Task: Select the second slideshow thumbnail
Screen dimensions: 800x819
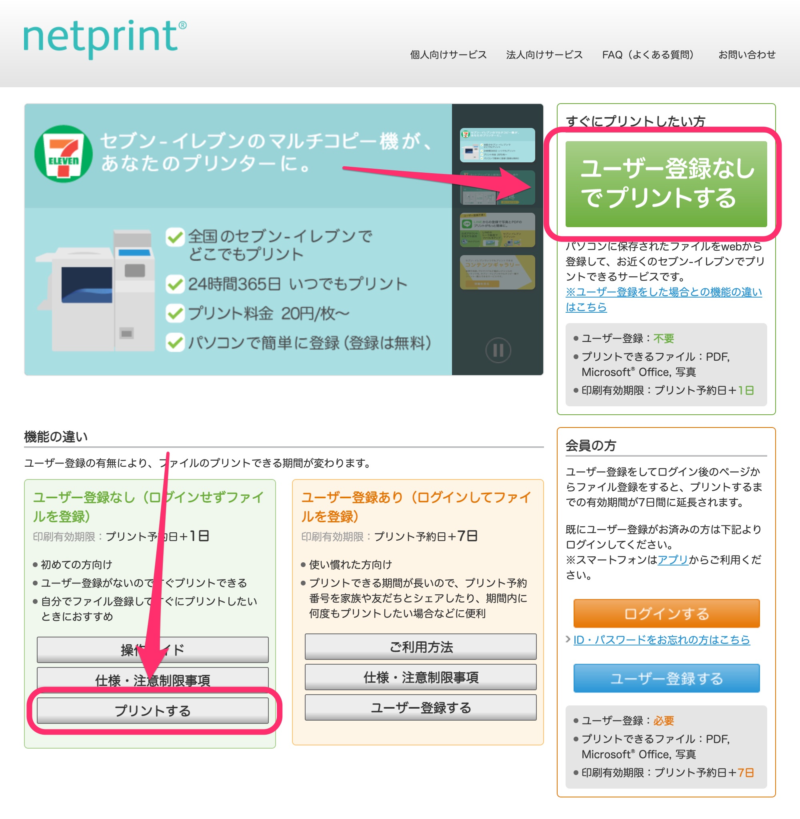Action: (497, 187)
